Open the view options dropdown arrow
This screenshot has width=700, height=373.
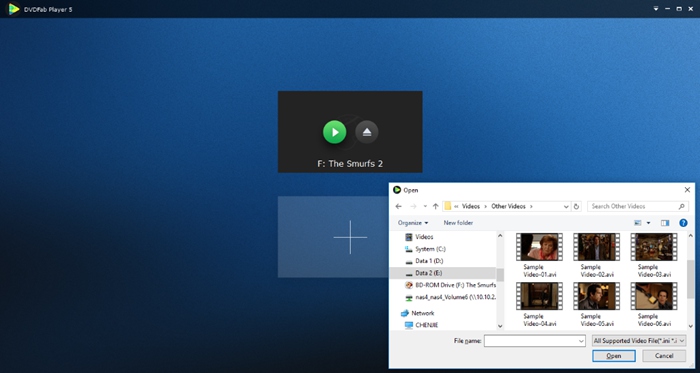pos(648,223)
